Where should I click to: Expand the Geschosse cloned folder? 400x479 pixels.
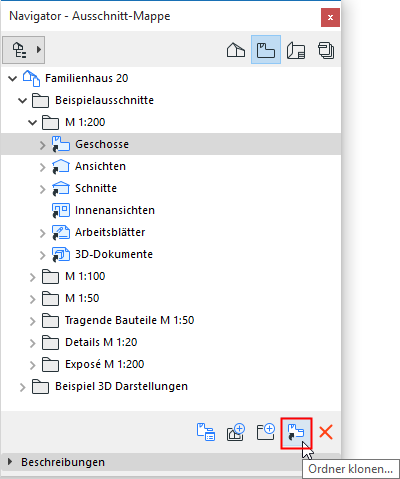click(42, 145)
